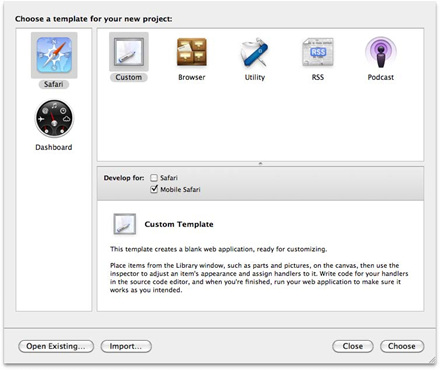The image size is (440, 370).
Task: Uncheck the Mobile Safari checkbox
Action: click(x=154, y=189)
